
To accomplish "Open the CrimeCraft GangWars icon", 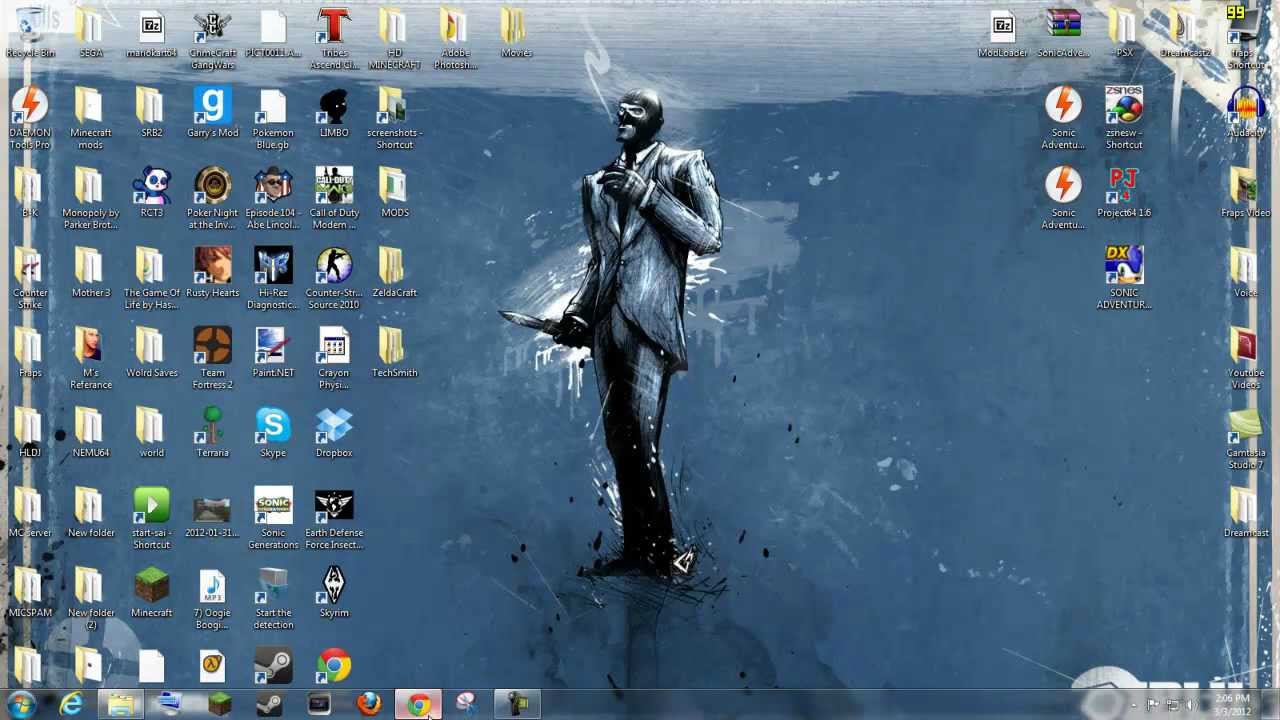I will (x=212, y=39).
